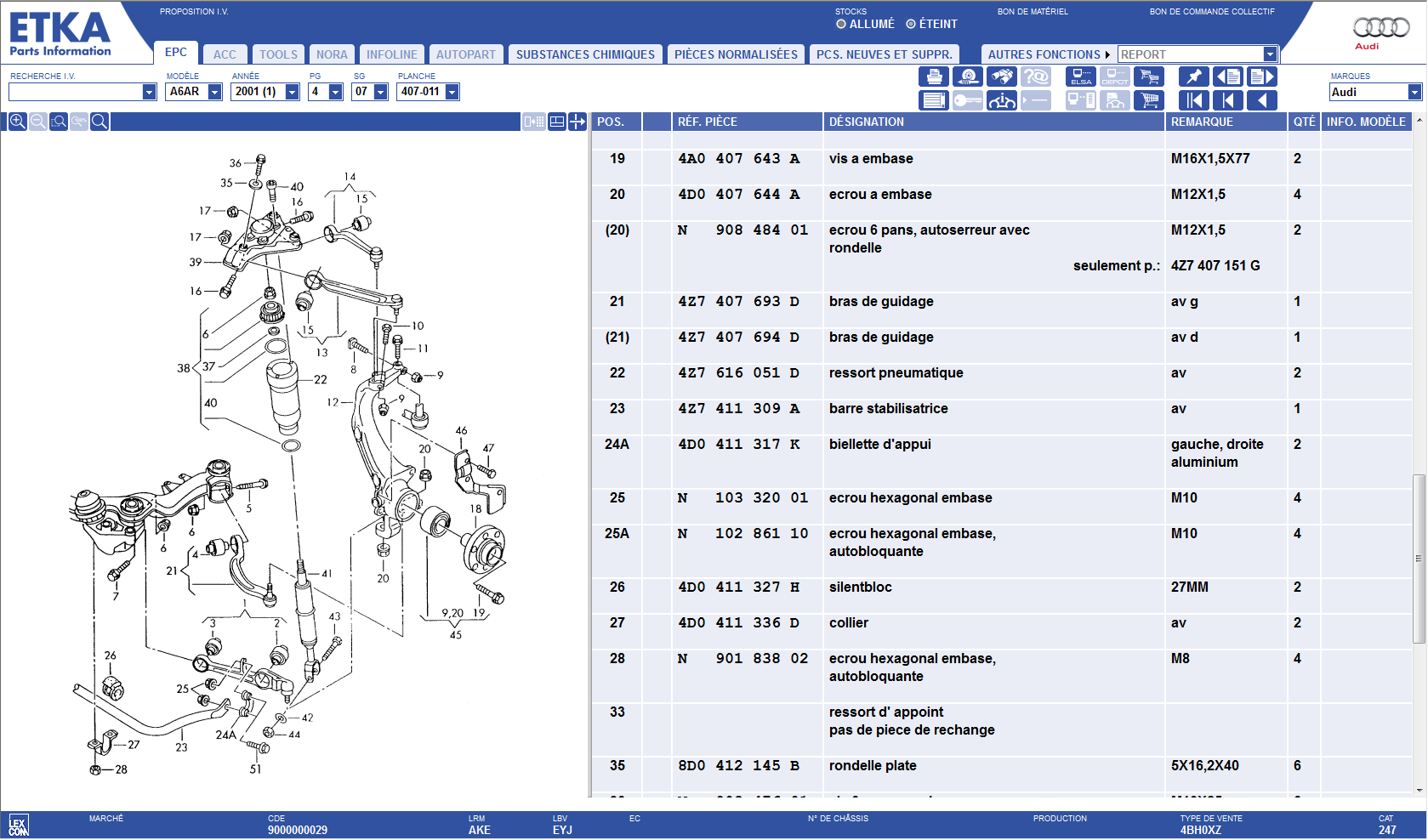Select the ÉTEINT stocks radio button
Image resolution: width=1428 pixels, height=840 pixels.
[911, 24]
